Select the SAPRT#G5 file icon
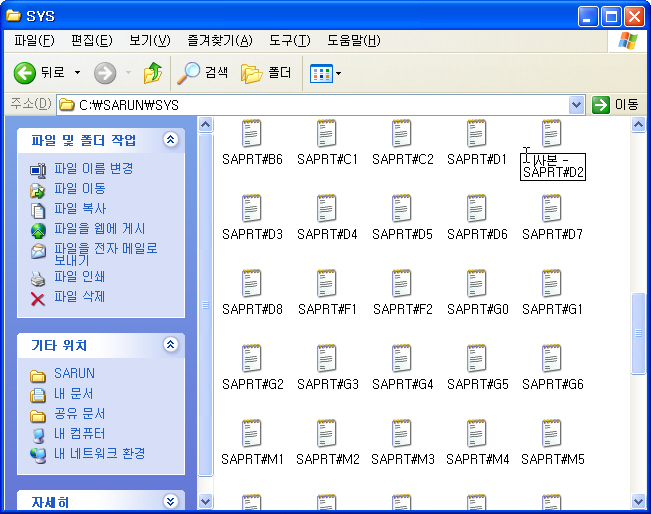This screenshot has height=514, width=651. (x=477, y=358)
